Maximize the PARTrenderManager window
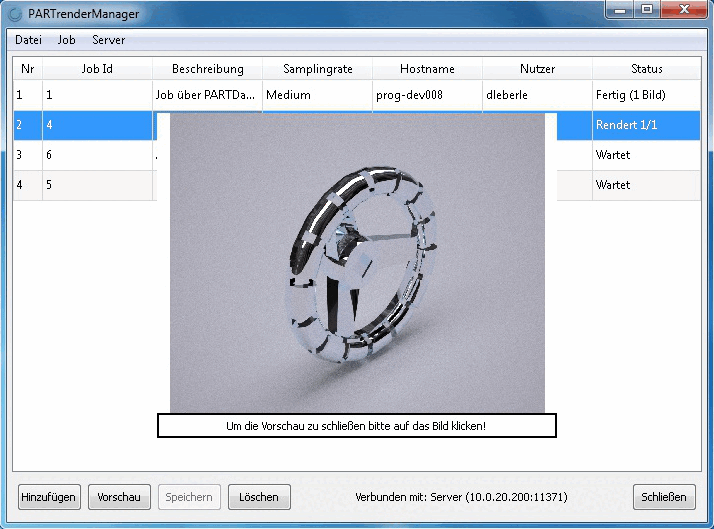 click(x=647, y=9)
